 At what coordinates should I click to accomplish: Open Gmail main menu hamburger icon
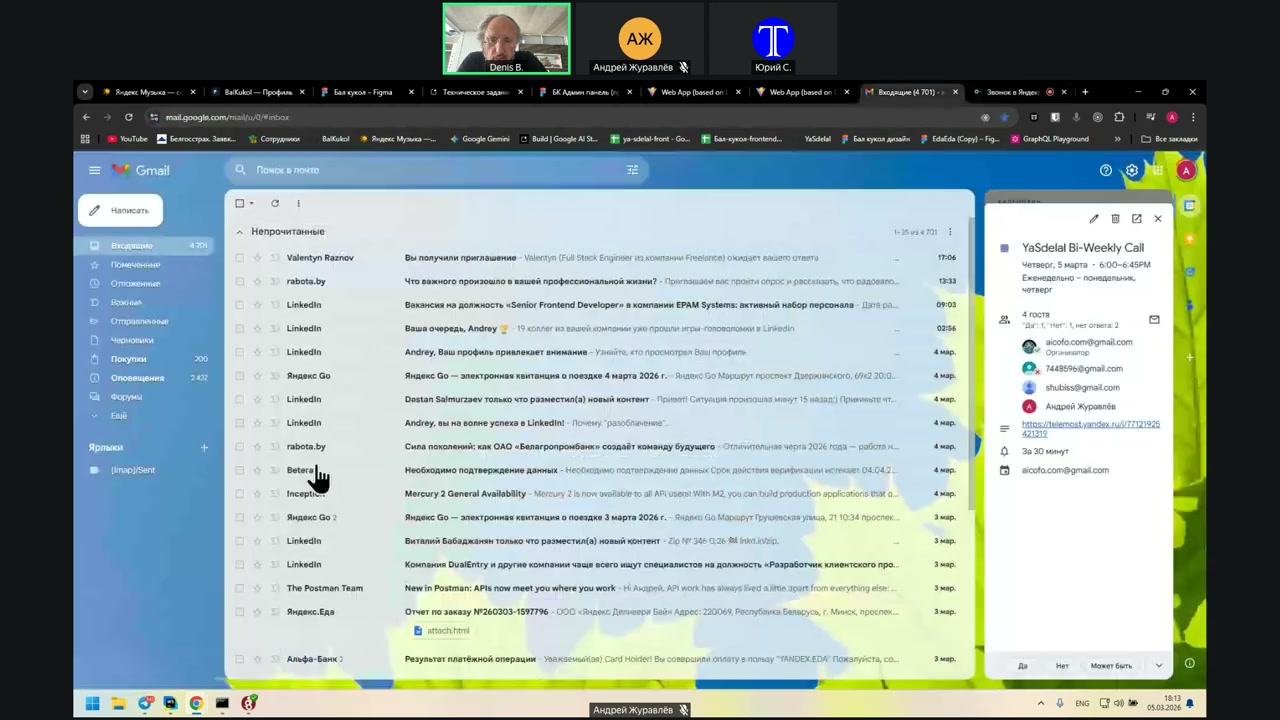tap(94, 170)
